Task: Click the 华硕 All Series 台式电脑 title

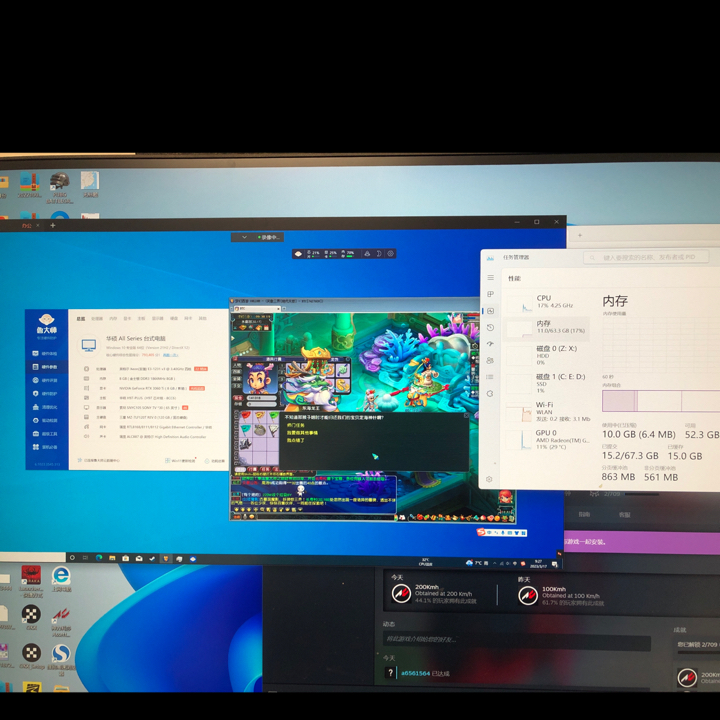Action: (136, 338)
